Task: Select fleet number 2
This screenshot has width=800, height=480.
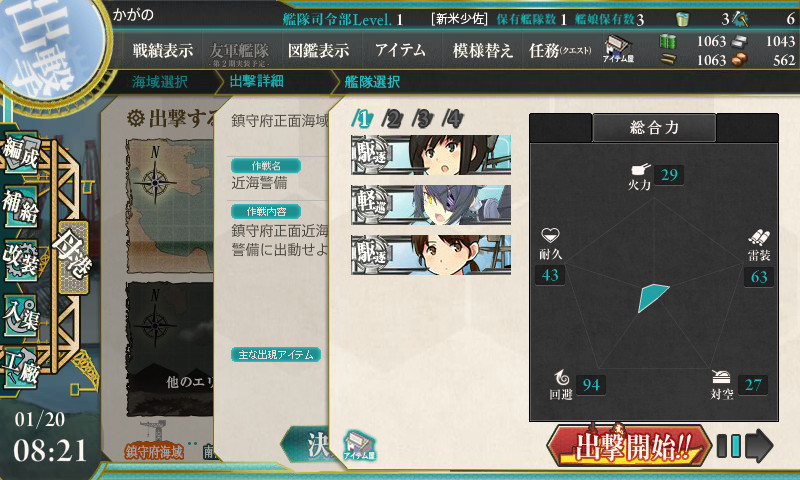Action: point(391,119)
